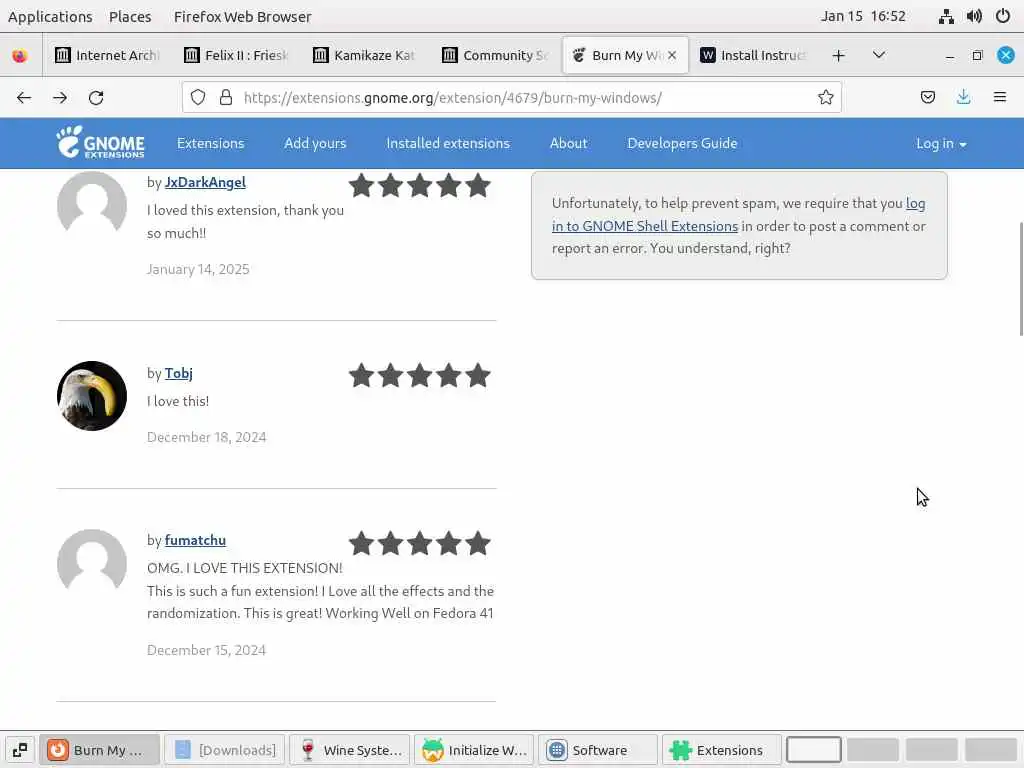Open a new browser tab
The height and width of the screenshot is (768, 1024).
click(839, 56)
